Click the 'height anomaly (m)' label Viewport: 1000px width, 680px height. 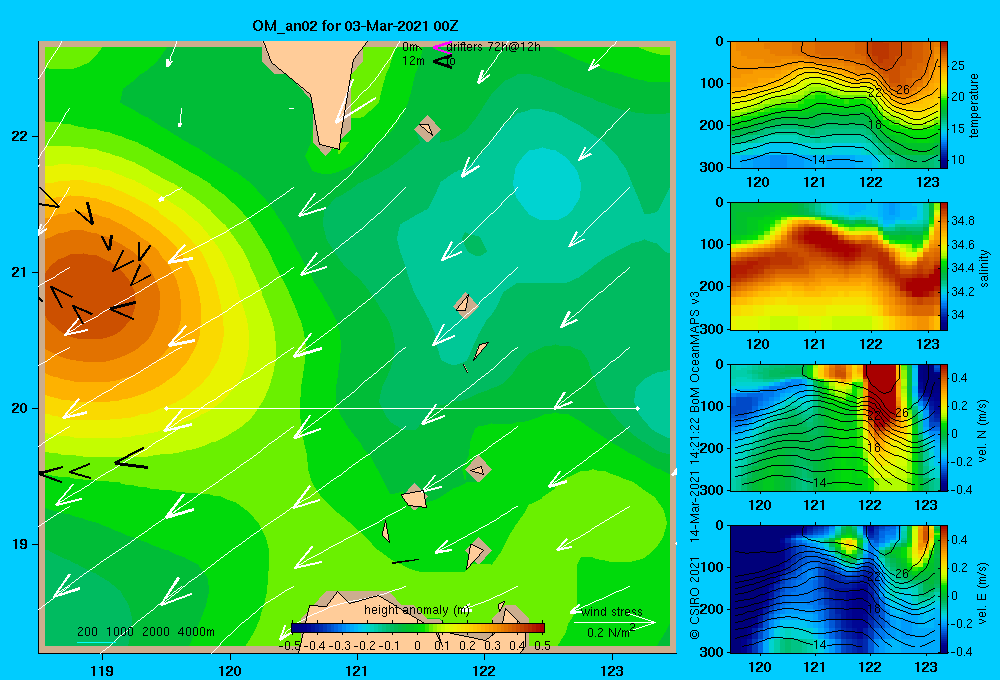tap(417, 610)
